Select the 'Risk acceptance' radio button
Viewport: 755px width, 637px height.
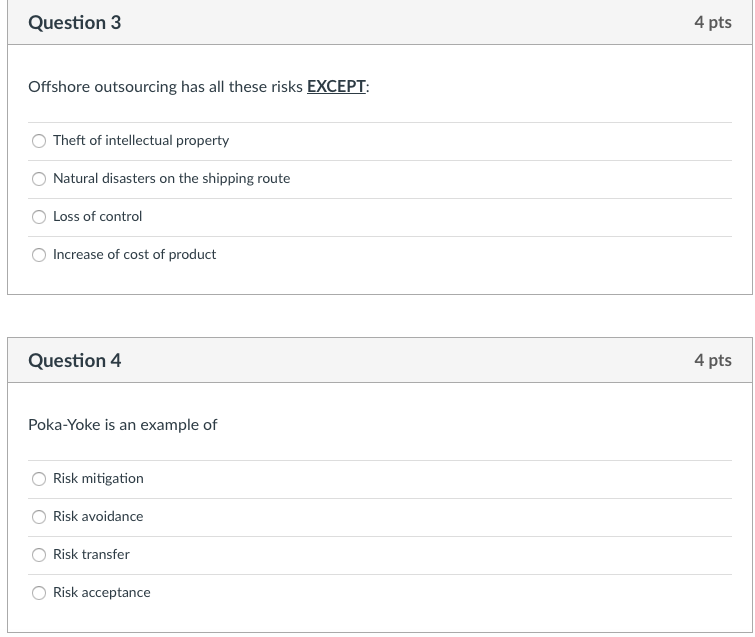[x=39, y=593]
